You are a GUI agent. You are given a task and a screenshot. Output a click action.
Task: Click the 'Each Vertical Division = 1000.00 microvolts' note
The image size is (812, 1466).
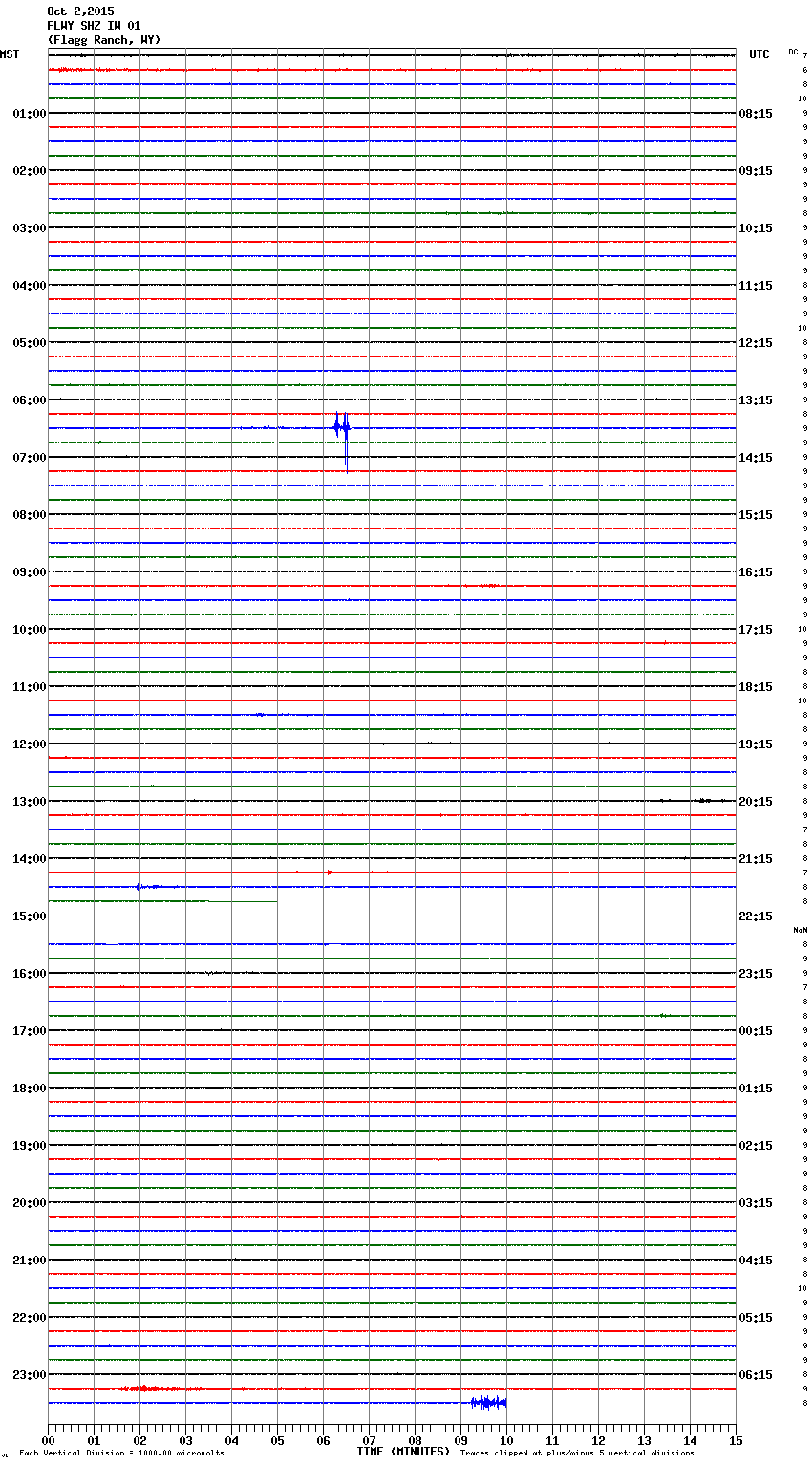pos(121,1454)
